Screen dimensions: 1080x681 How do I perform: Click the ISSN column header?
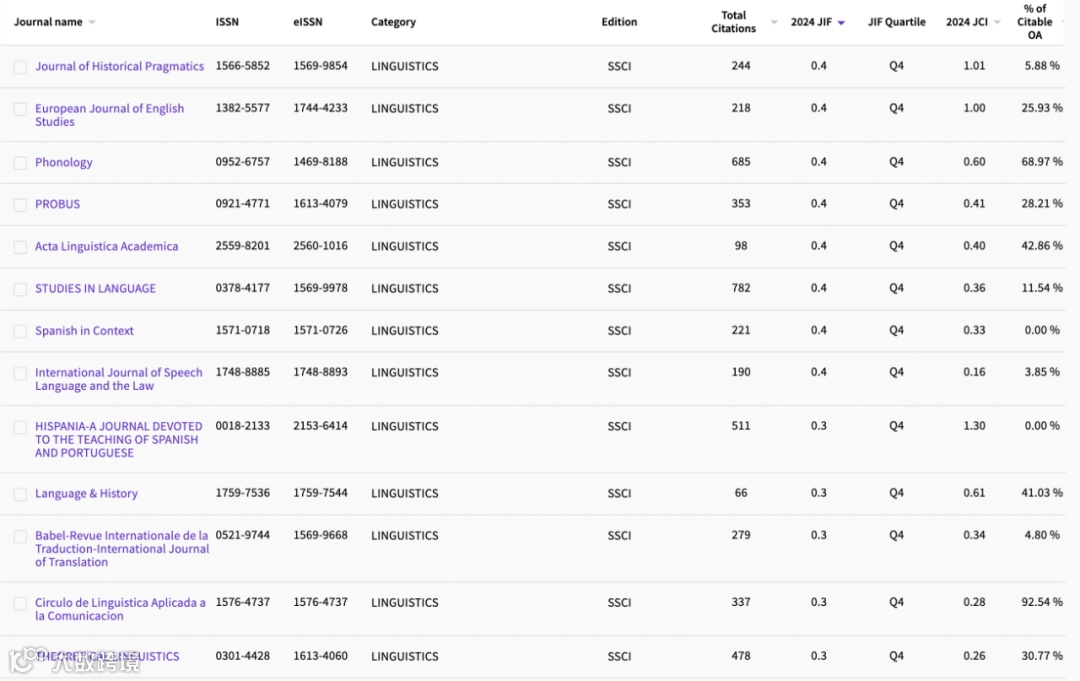pyautogui.click(x=227, y=22)
